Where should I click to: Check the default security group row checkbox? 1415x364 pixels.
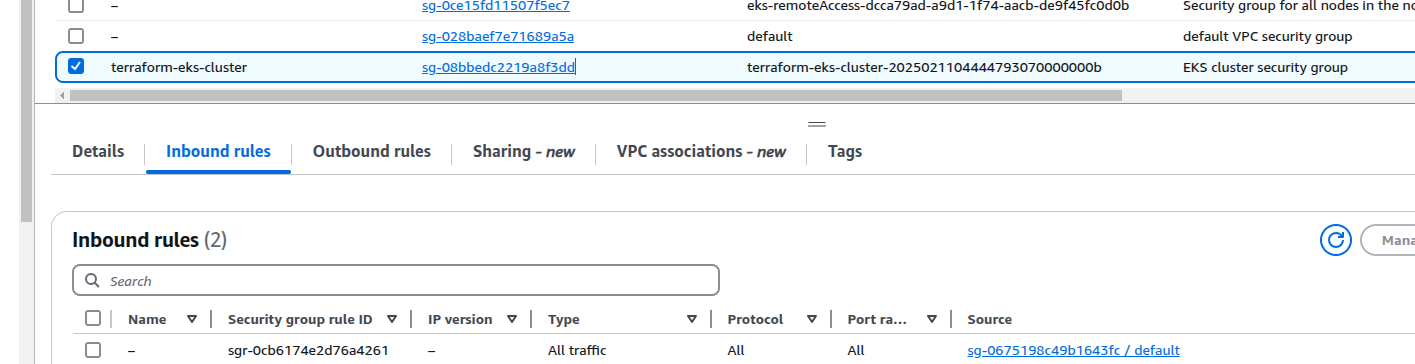tap(76, 36)
